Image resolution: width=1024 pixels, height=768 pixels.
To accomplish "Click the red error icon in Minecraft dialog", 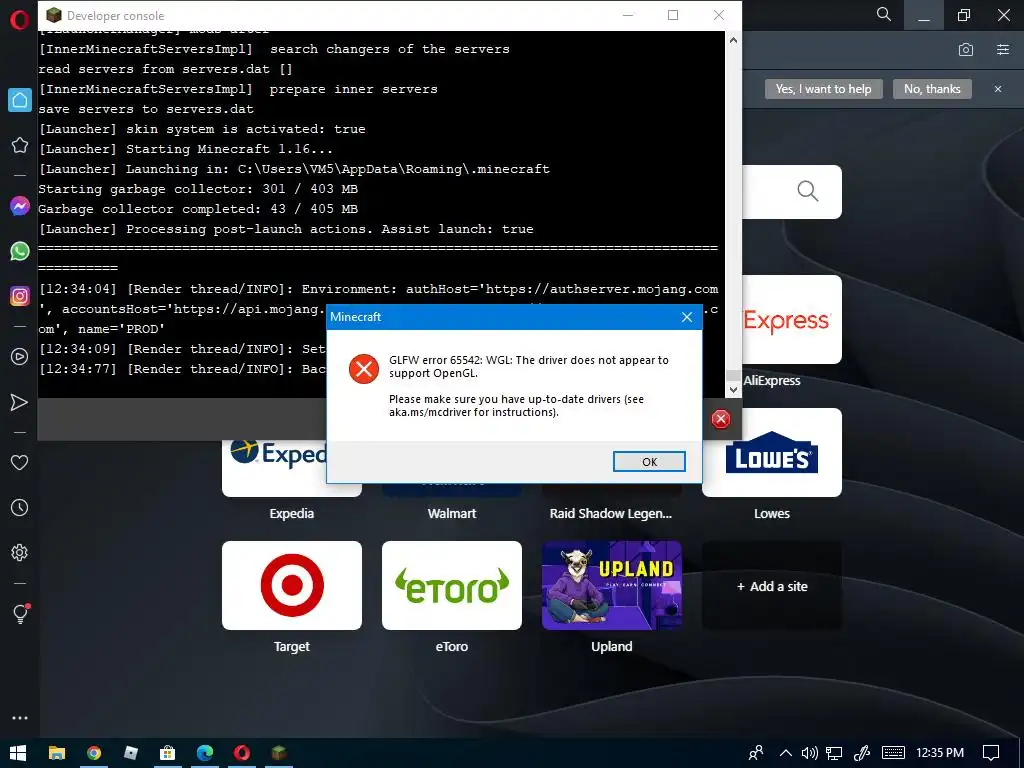I will [x=364, y=370].
